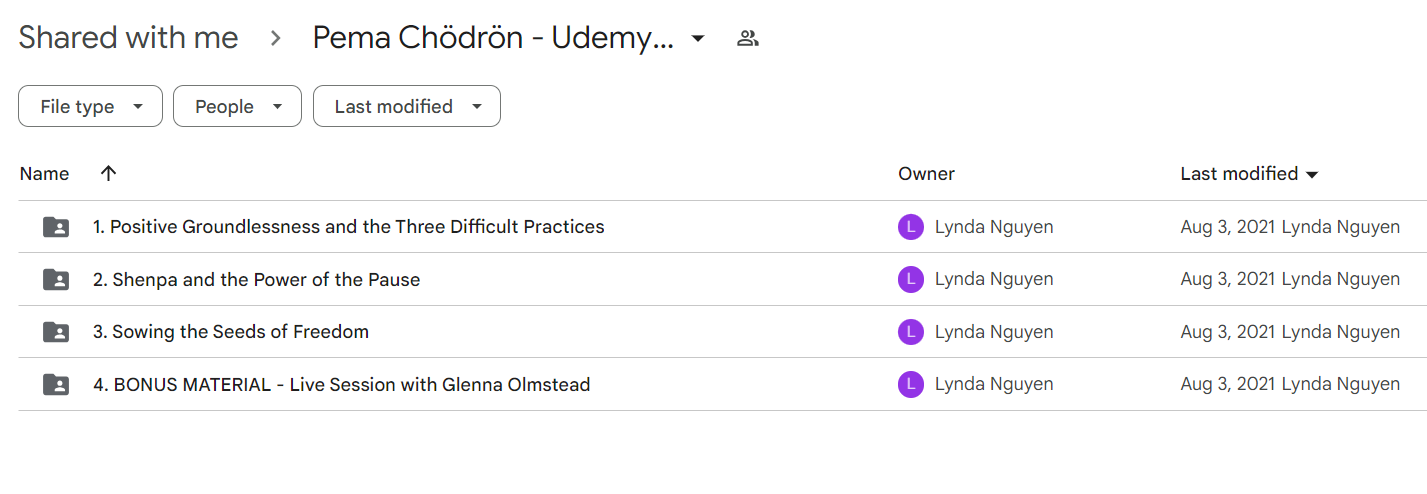The image size is (1427, 494).
Task: Open the File type filter dropdown
Action: click(90, 106)
